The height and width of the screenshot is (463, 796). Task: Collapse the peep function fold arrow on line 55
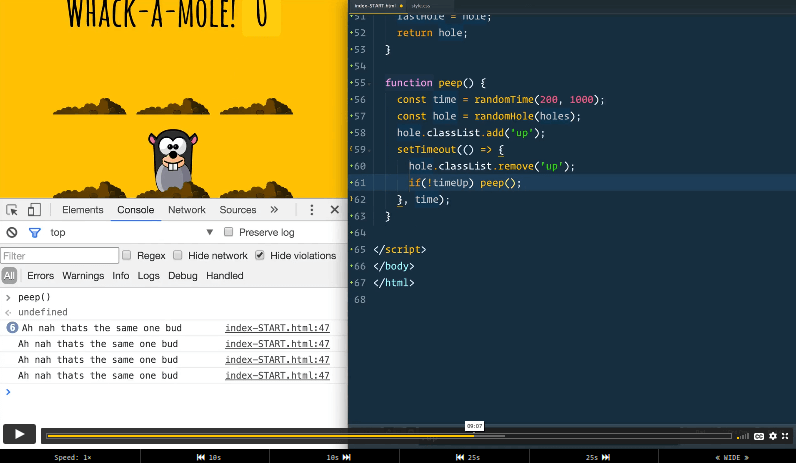pos(370,83)
